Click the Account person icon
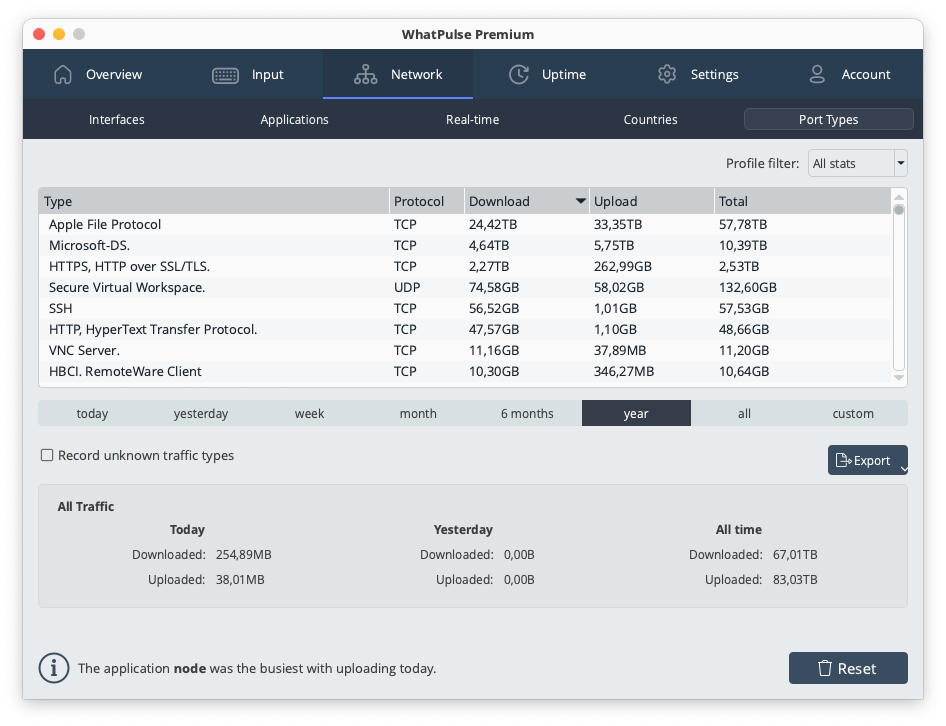 click(817, 75)
